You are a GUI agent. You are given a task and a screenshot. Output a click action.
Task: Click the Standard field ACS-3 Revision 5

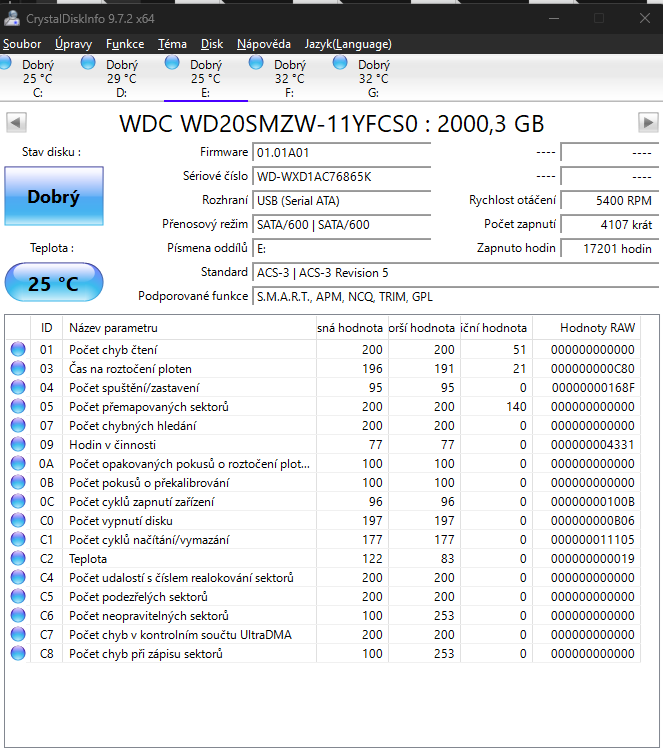point(455,272)
